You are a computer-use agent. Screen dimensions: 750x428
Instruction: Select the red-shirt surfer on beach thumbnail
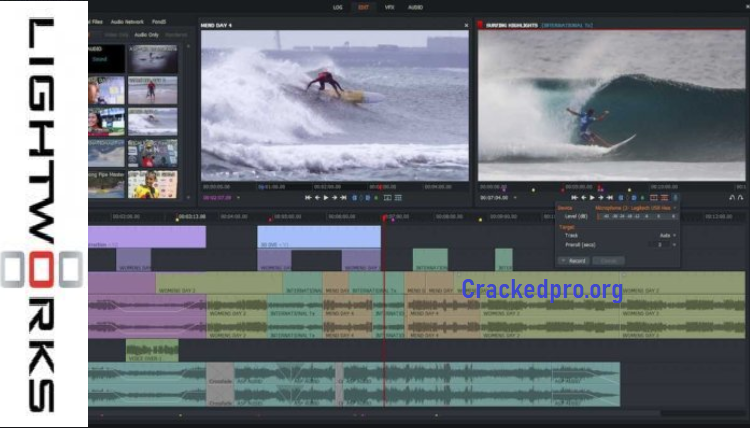(152, 90)
